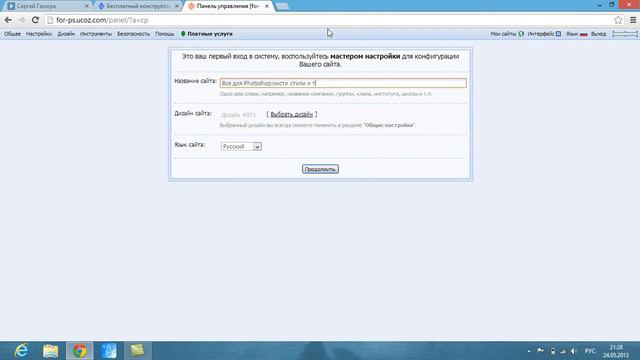The width and height of the screenshot is (640, 360).
Task: Open Платные услуги paid services
Action: 210,34
